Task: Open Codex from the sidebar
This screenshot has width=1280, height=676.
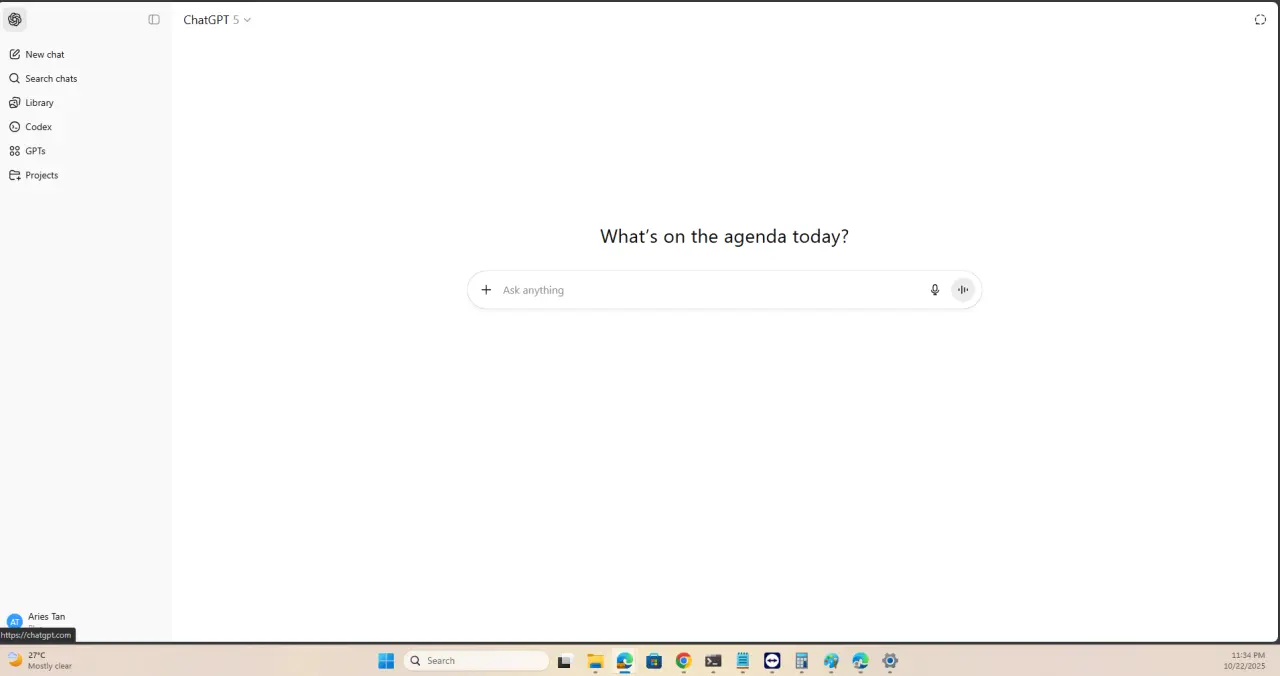Action: [38, 127]
